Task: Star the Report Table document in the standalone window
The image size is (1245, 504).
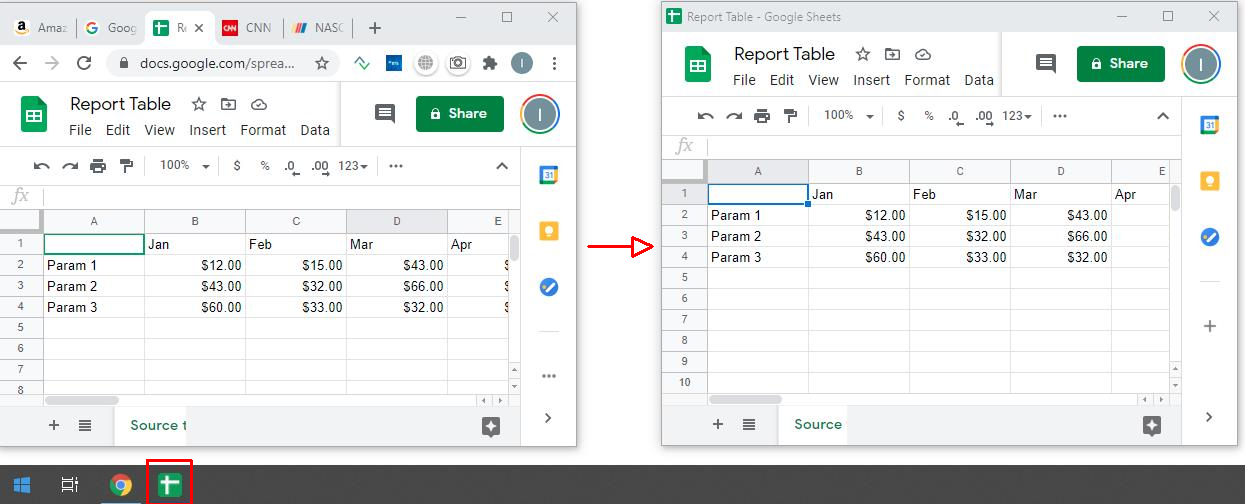Action: (862, 54)
